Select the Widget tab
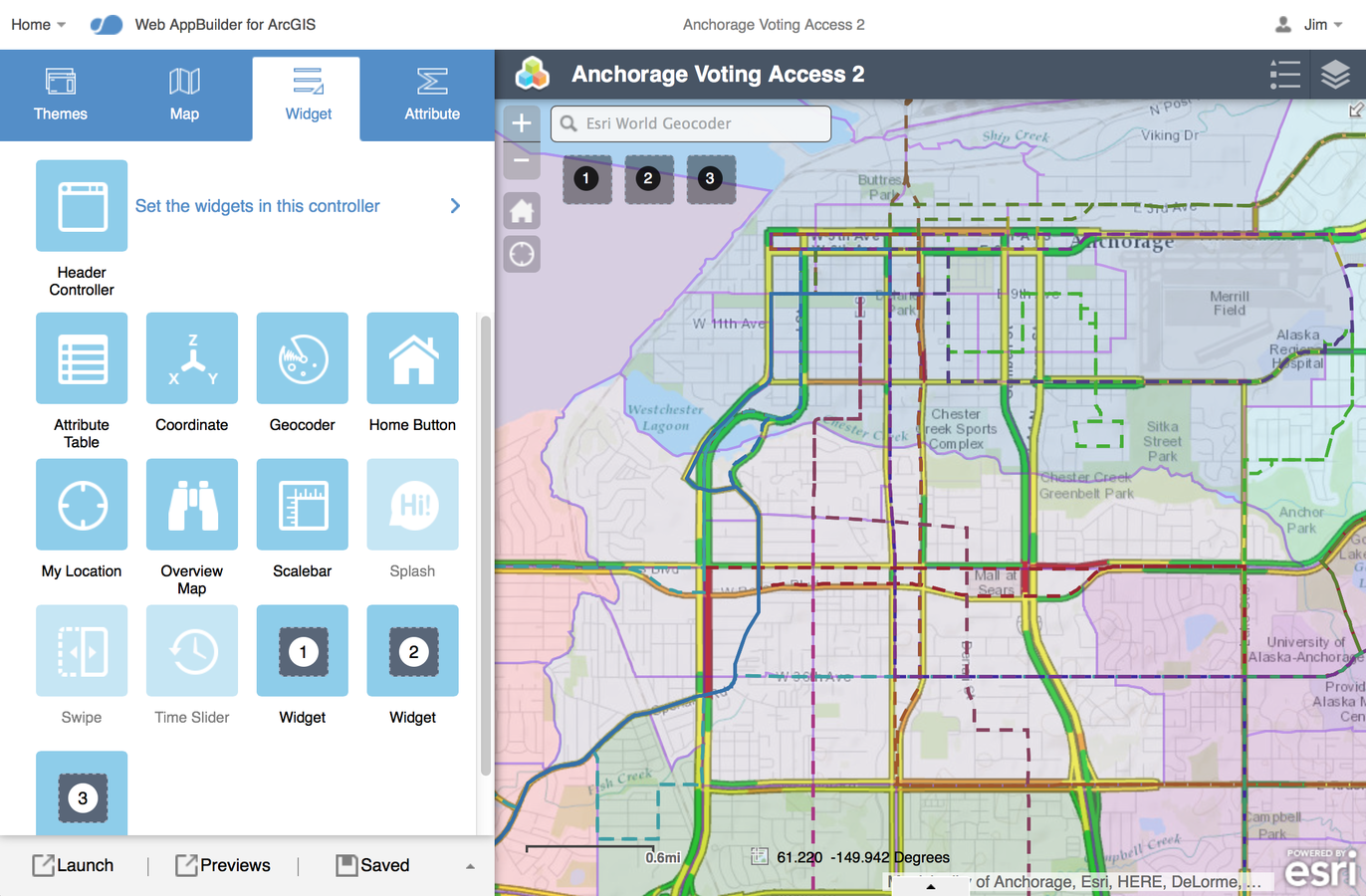This screenshot has height=896, width=1366. pos(308,97)
